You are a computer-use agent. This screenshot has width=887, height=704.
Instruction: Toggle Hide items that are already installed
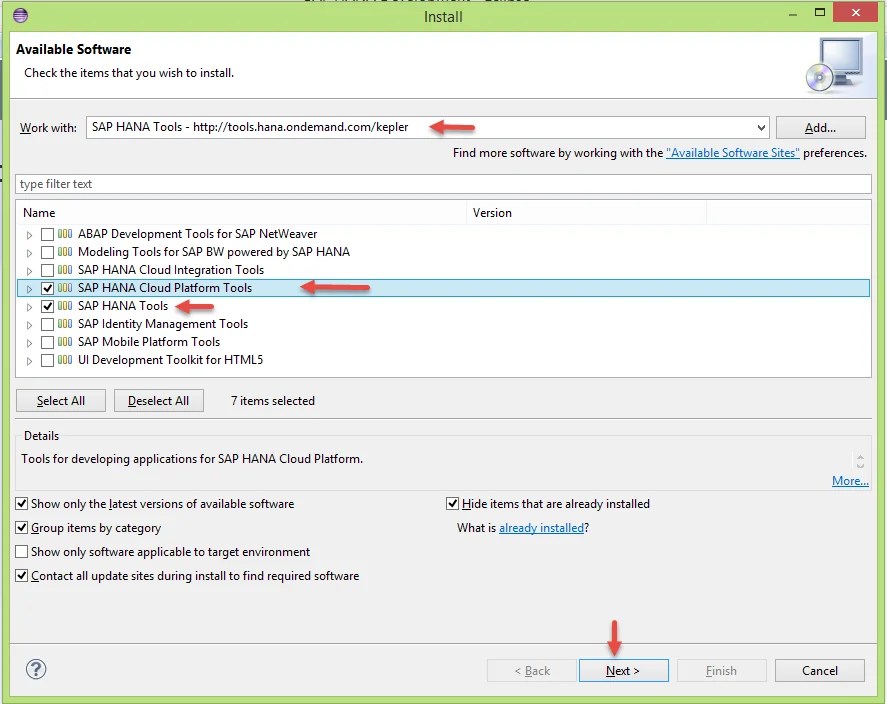click(452, 503)
